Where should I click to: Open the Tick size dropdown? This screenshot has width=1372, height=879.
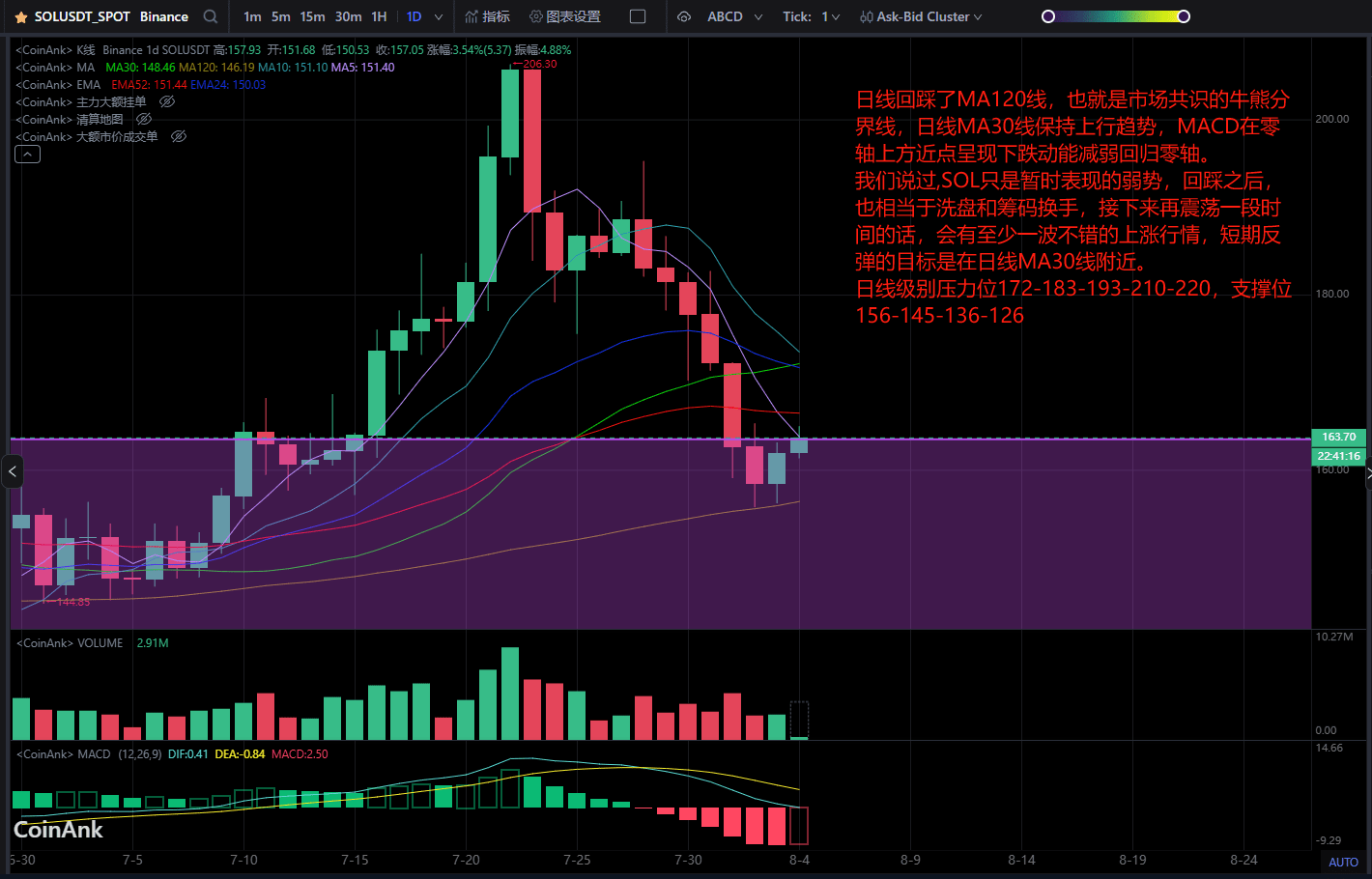tap(811, 16)
